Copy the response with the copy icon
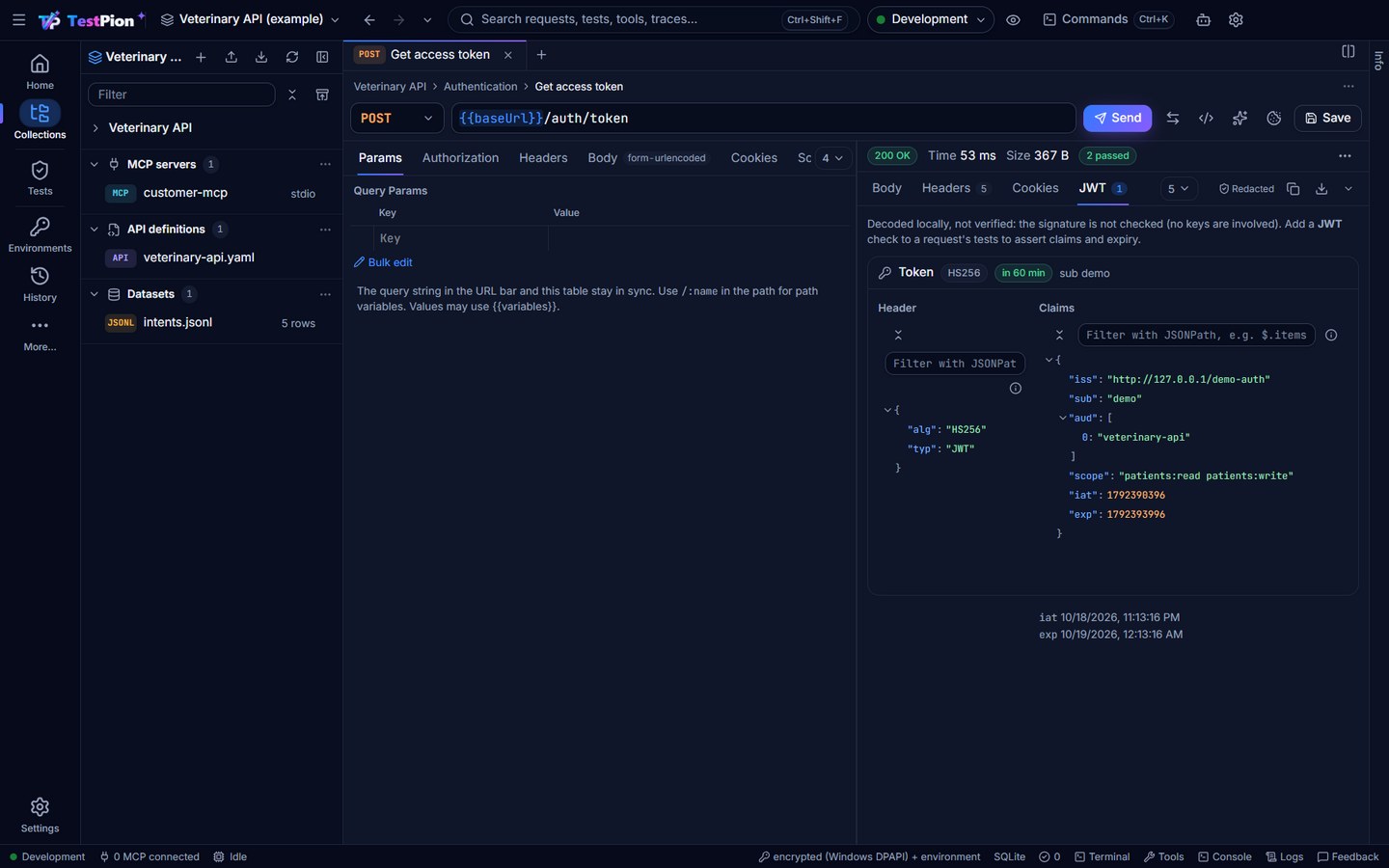 1294,189
